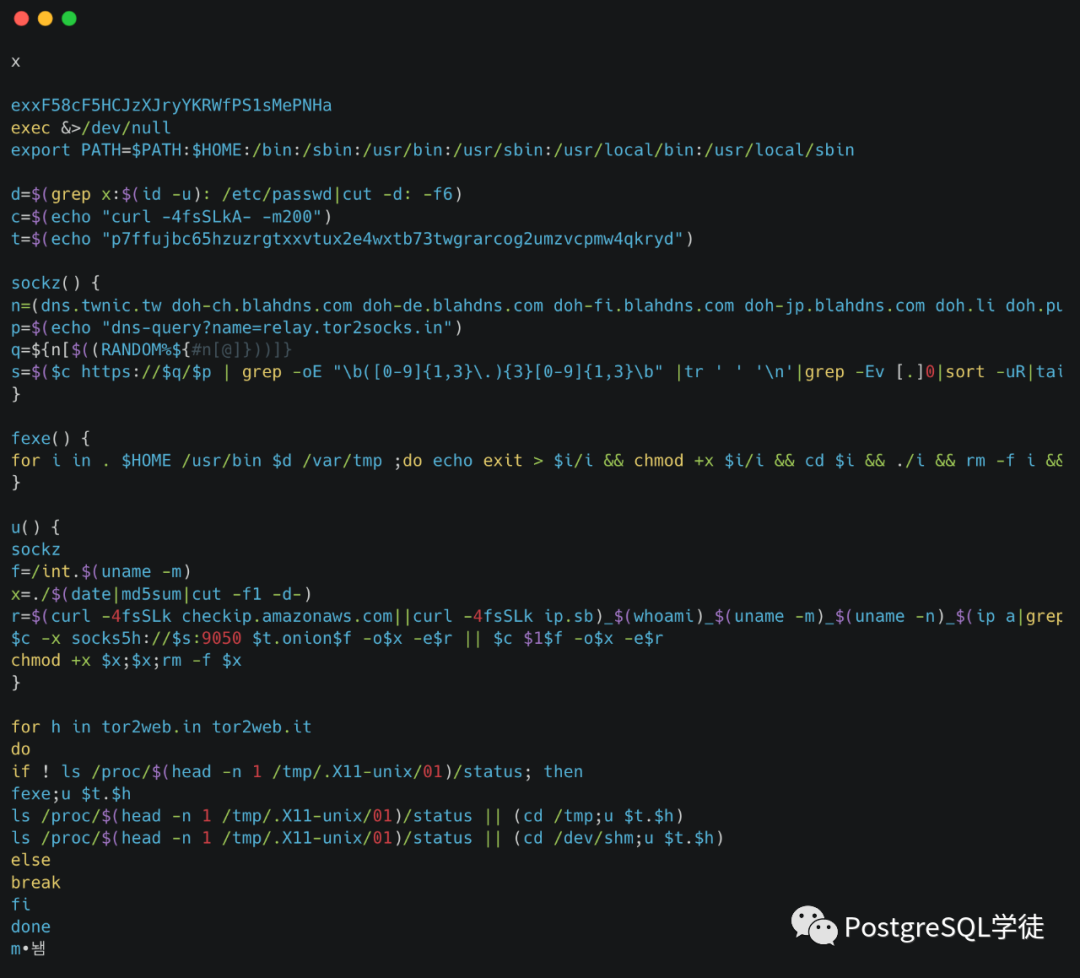Click the red close window button
This screenshot has width=1080, height=978.
click(21, 19)
